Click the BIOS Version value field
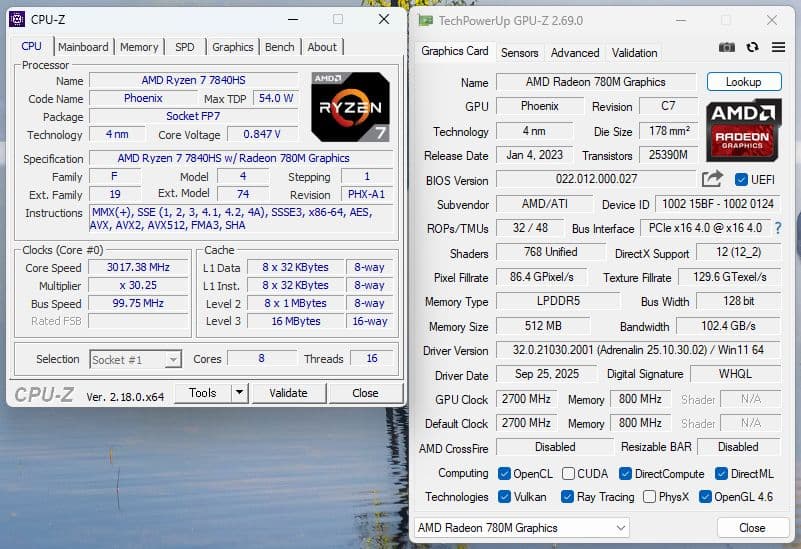The height and width of the screenshot is (549, 801). pos(596,179)
